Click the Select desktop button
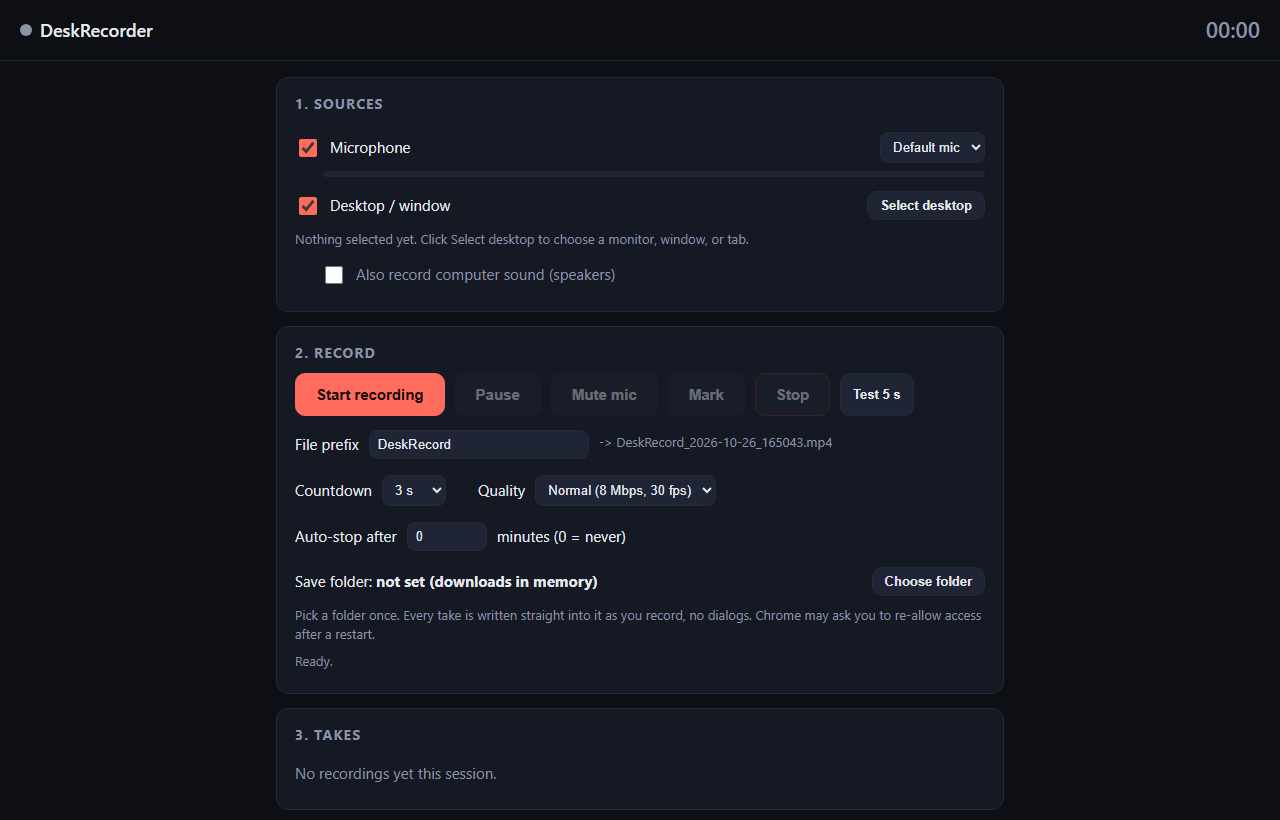 926,205
